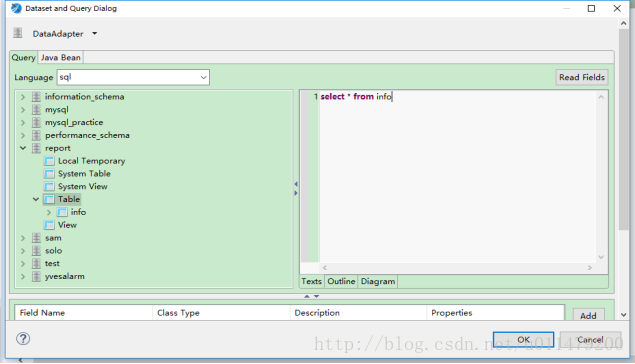Expand the sam schema node
Viewport: 635px width, 364px height.
tap(23, 238)
